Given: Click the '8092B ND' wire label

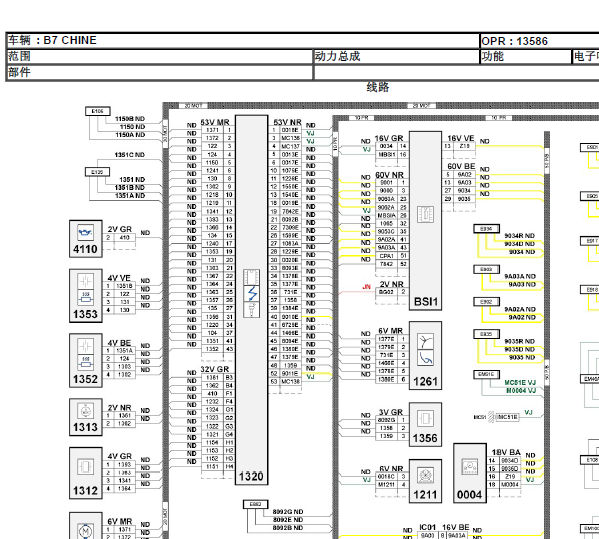Looking at the screenshot, I should point(288,528).
